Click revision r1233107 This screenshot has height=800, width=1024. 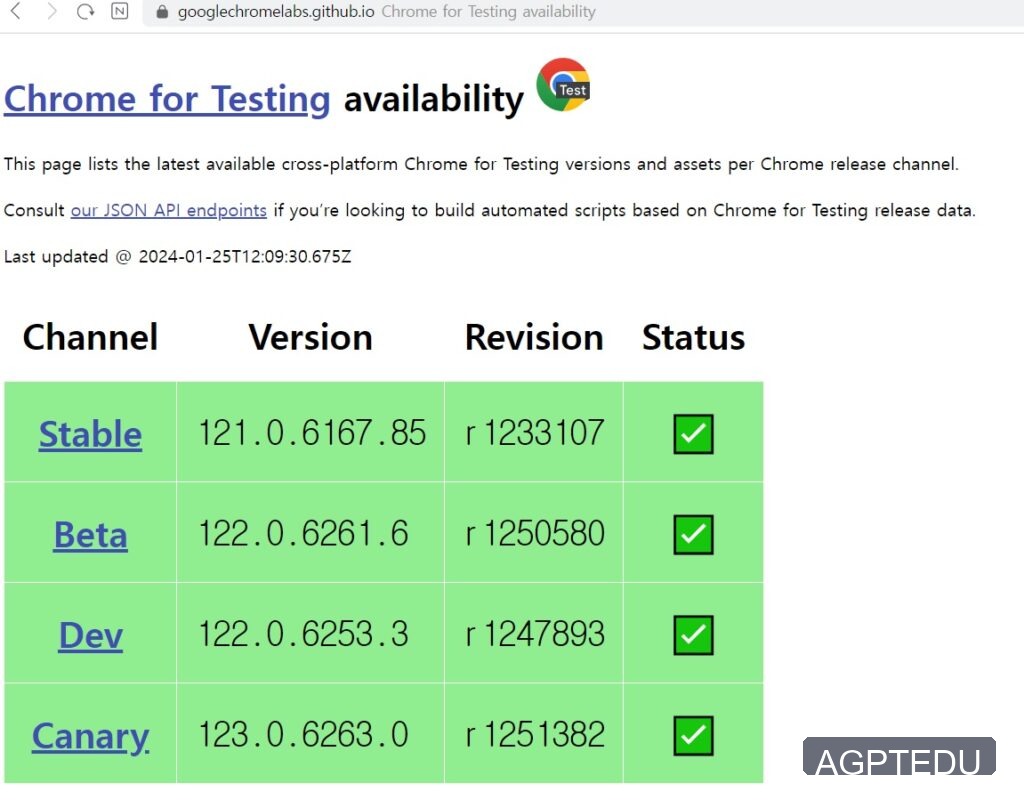pos(535,433)
